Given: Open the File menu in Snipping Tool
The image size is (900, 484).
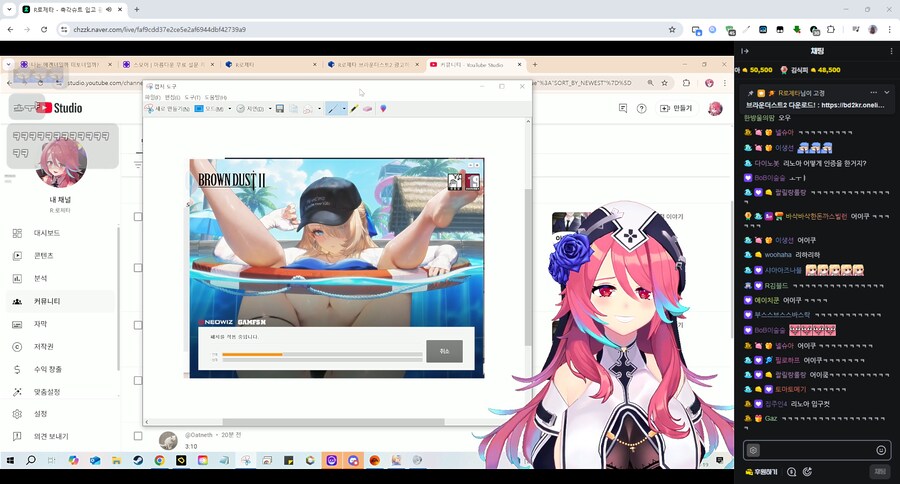Looking at the screenshot, I should 152,98.
